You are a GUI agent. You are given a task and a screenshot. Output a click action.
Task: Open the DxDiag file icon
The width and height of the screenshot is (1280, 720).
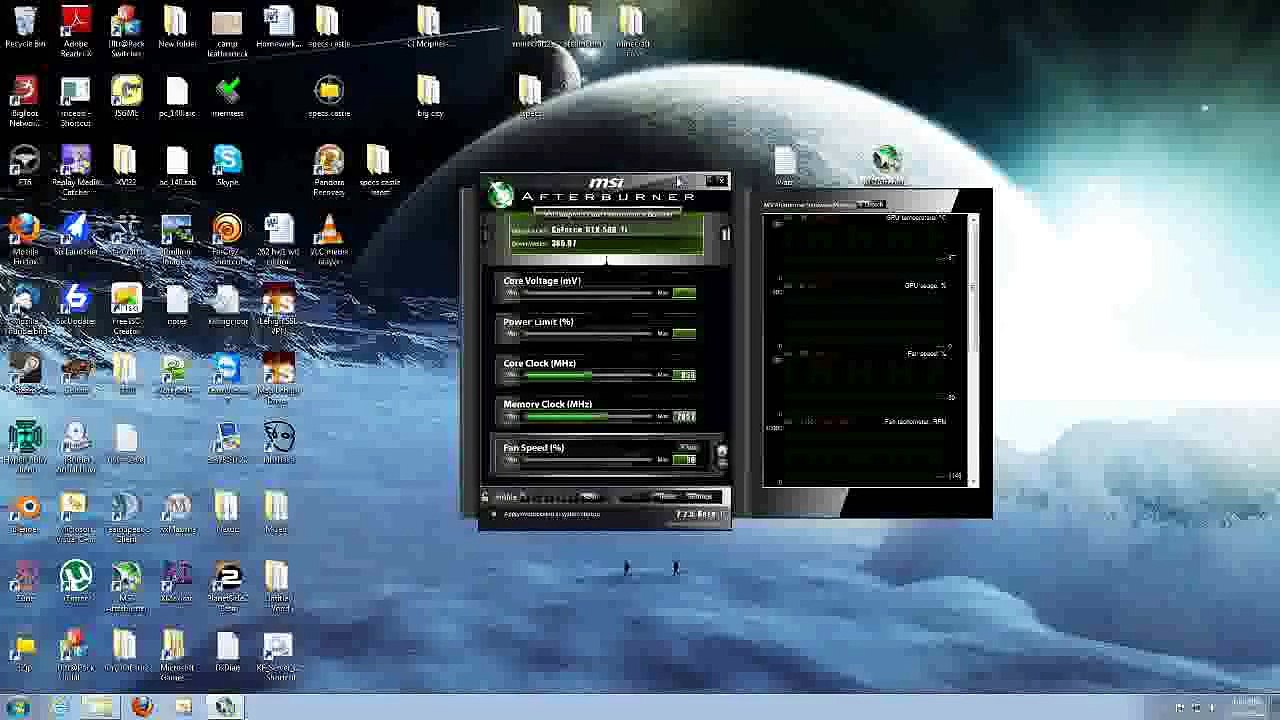pyautogui.click(x=227, y=652)
